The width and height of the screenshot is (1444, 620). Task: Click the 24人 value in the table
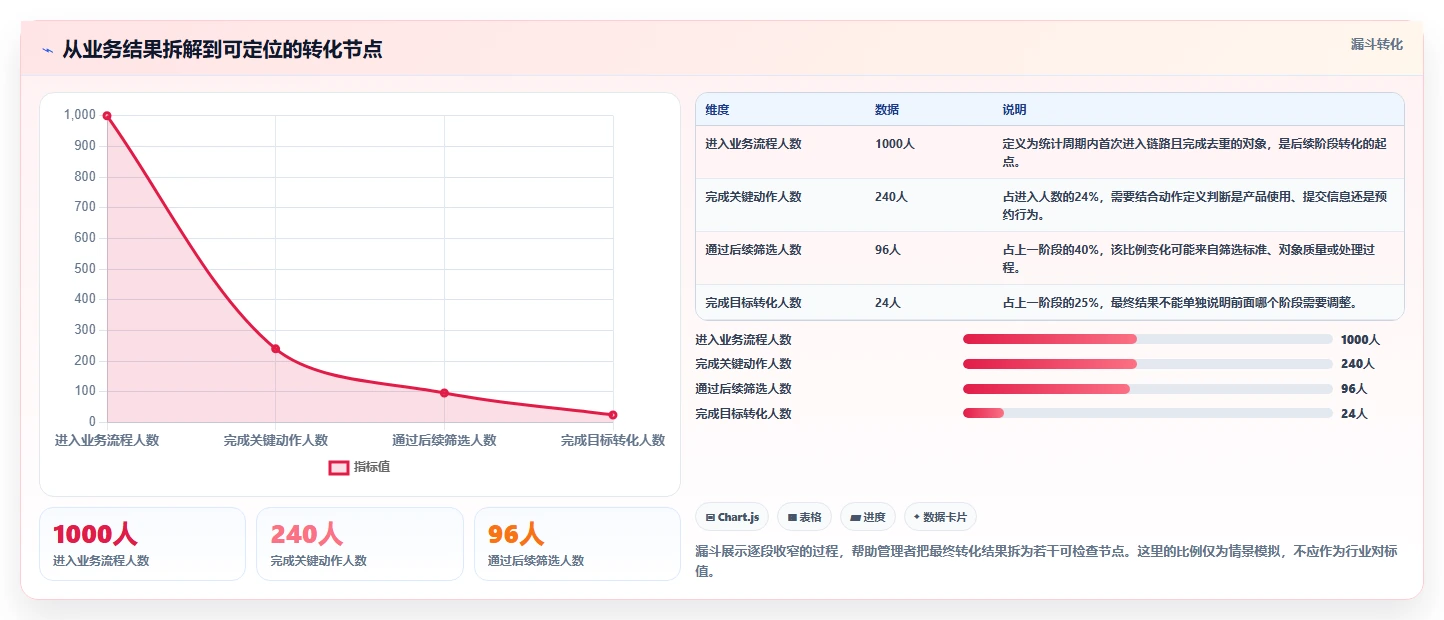pyautogui.click(x=888, y=303)
